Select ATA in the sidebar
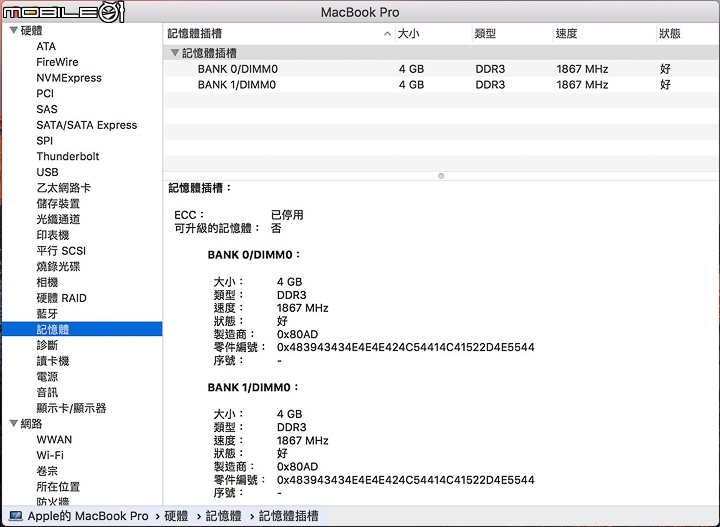This screenshot has width=720, height=527. tap(46, 46)
